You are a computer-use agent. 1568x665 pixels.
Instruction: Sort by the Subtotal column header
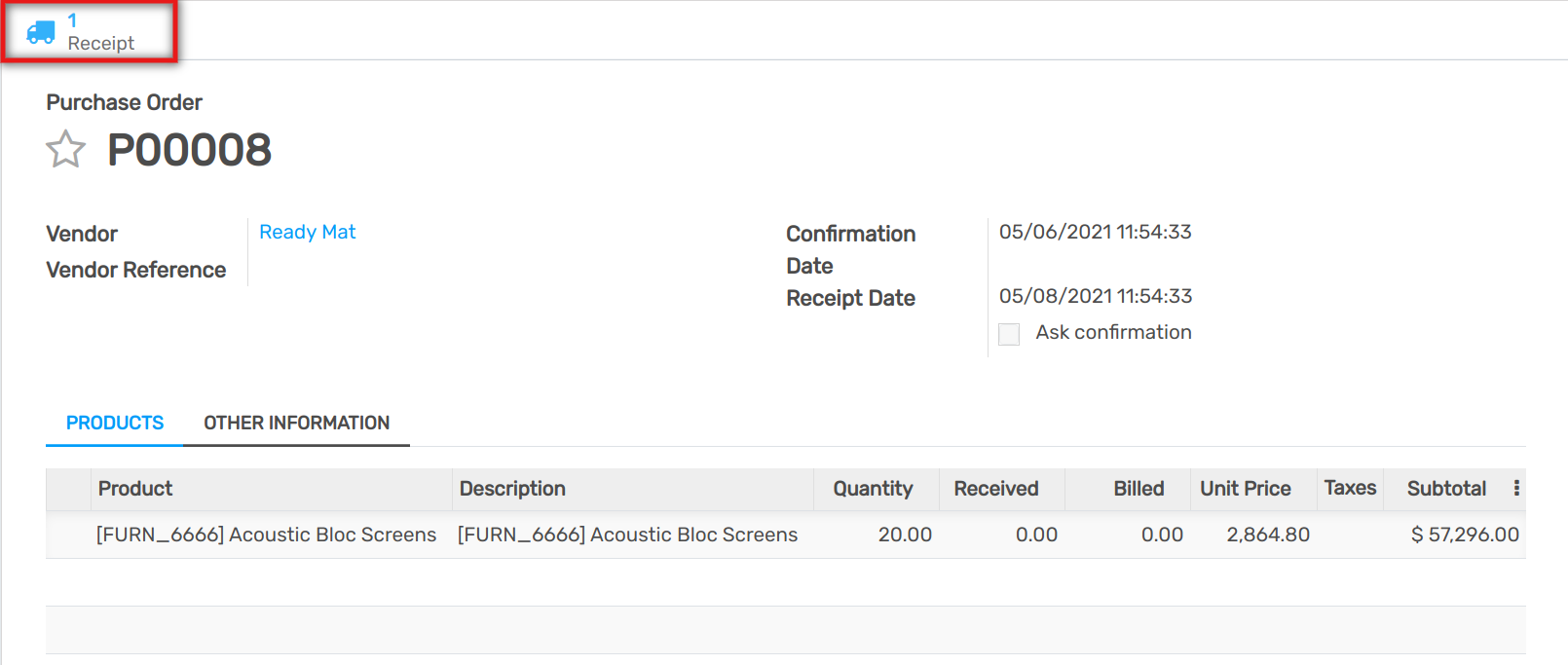pos(1446,489)
